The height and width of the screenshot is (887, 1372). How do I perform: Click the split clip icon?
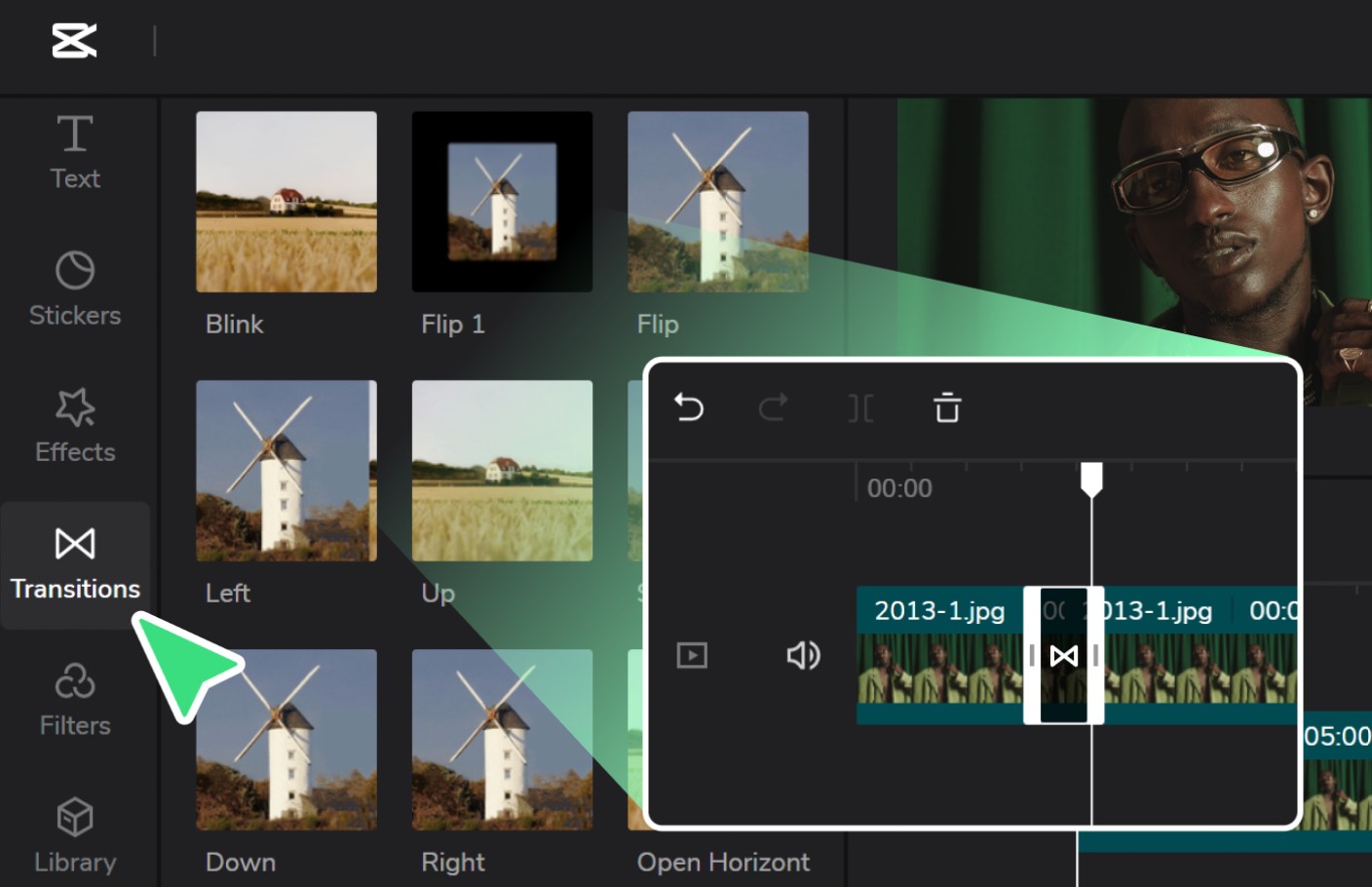click(860, 408)
